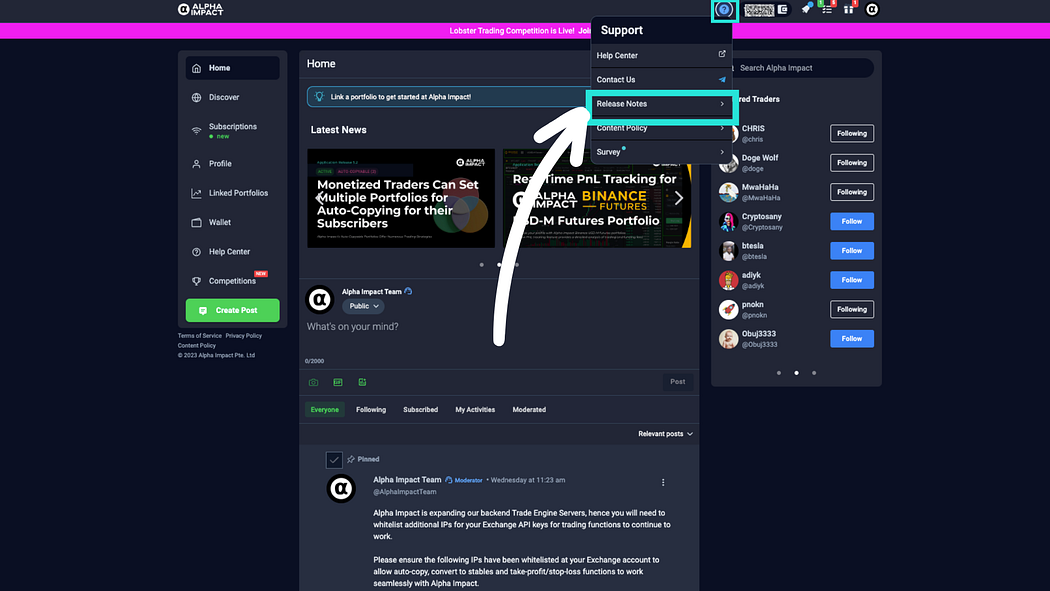Follow Obuj3333
The image size is (1050, 591).
pos(852,339)
